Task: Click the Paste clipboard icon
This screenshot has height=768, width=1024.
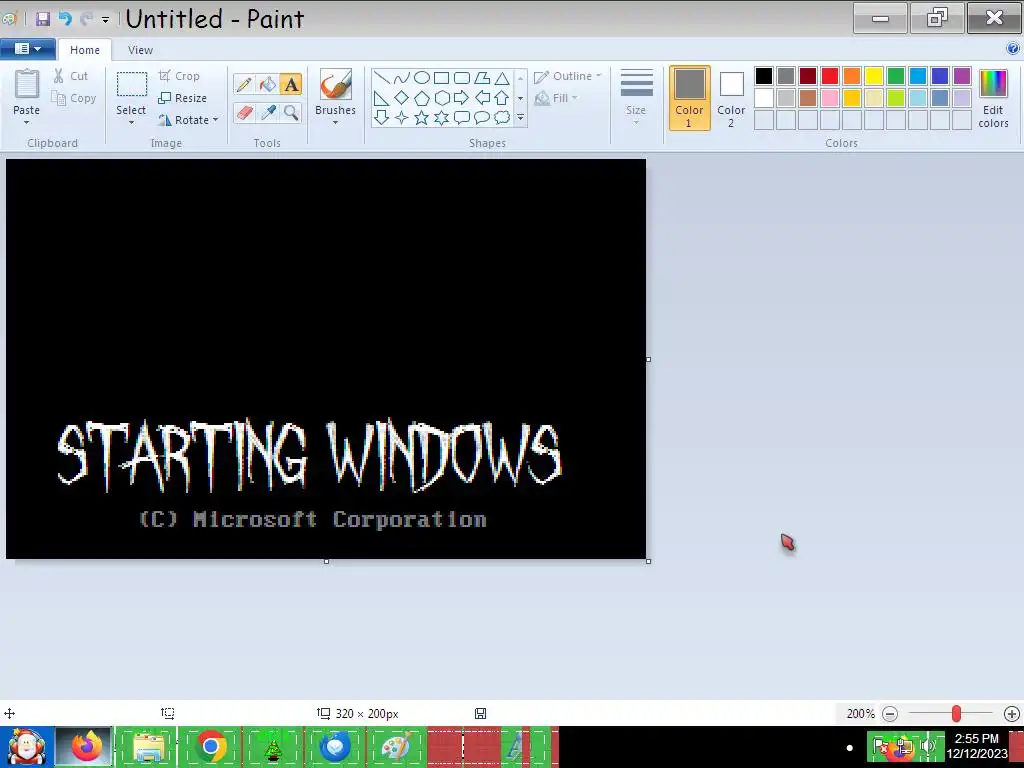Action: point(27,85)
